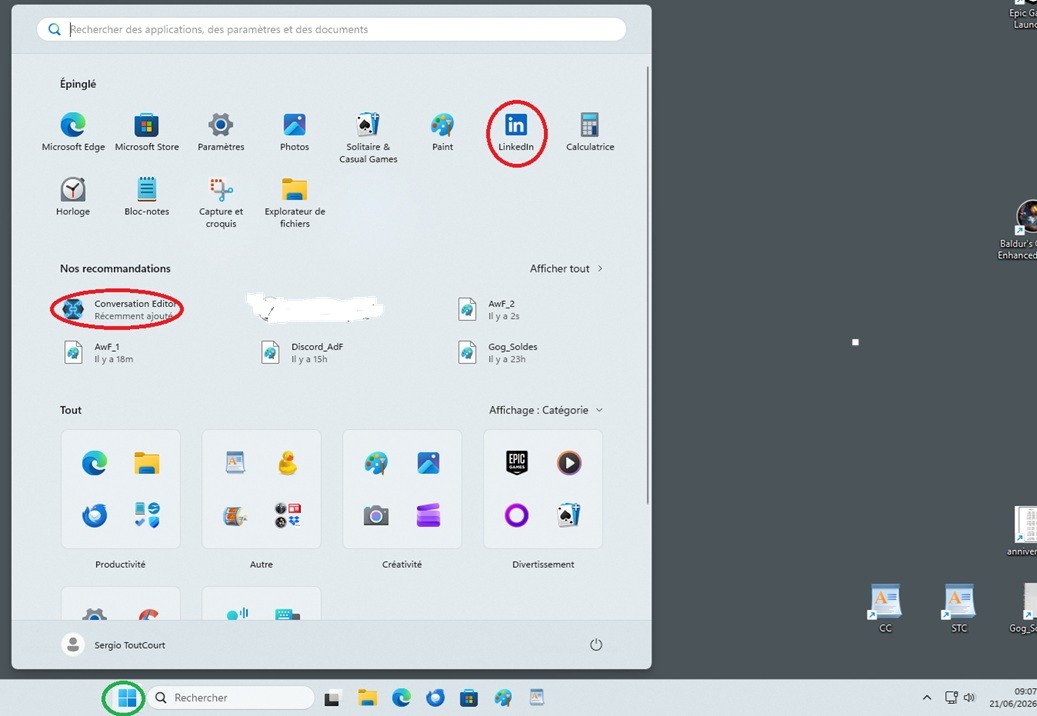Expand remaining apps cluster in Autre group
Image resolution: width=1037 pixels, height=716 pixels.
pos(288,515)
